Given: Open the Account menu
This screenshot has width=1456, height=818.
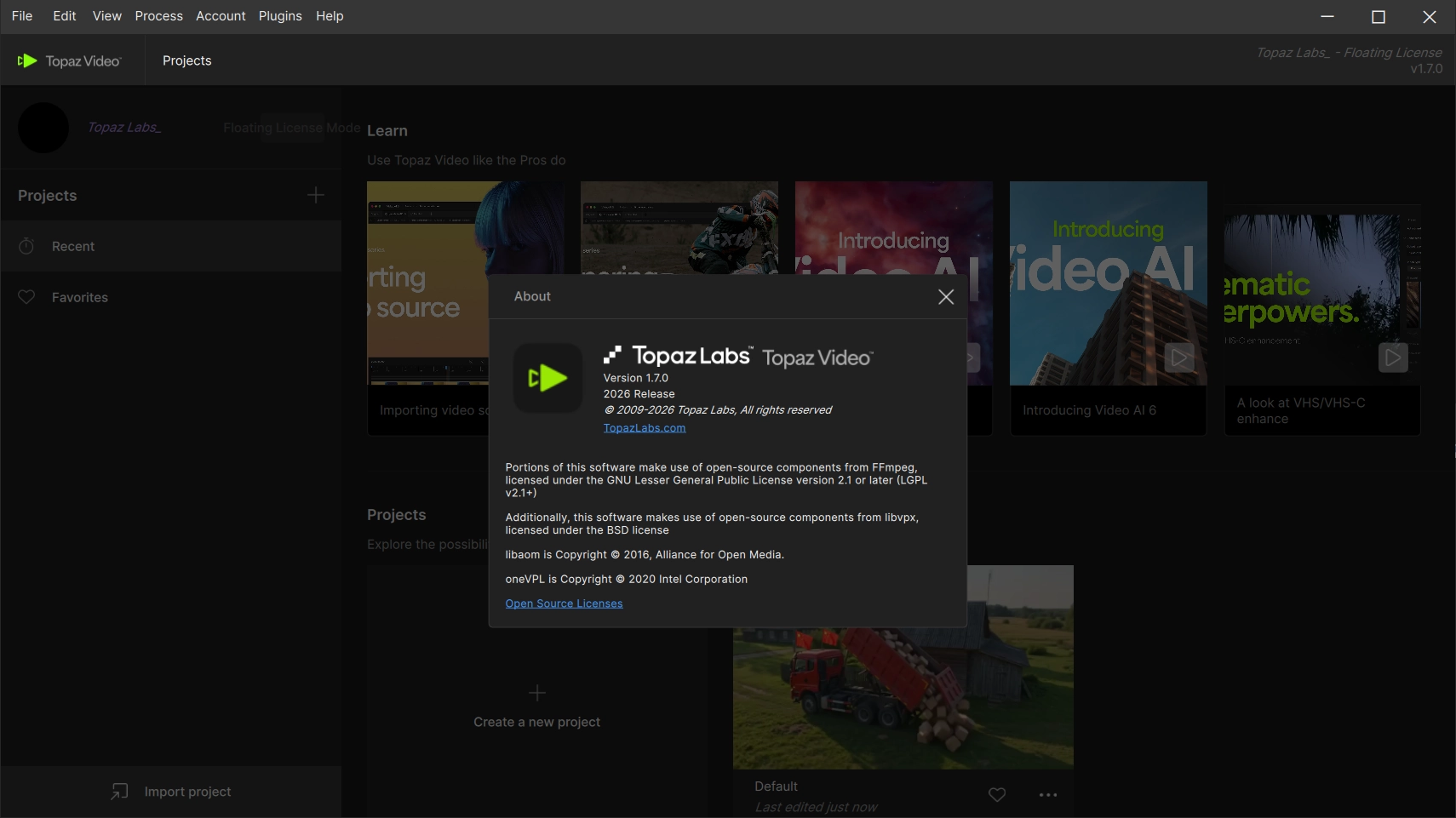Looking at the screenshot, I should 221,16.
